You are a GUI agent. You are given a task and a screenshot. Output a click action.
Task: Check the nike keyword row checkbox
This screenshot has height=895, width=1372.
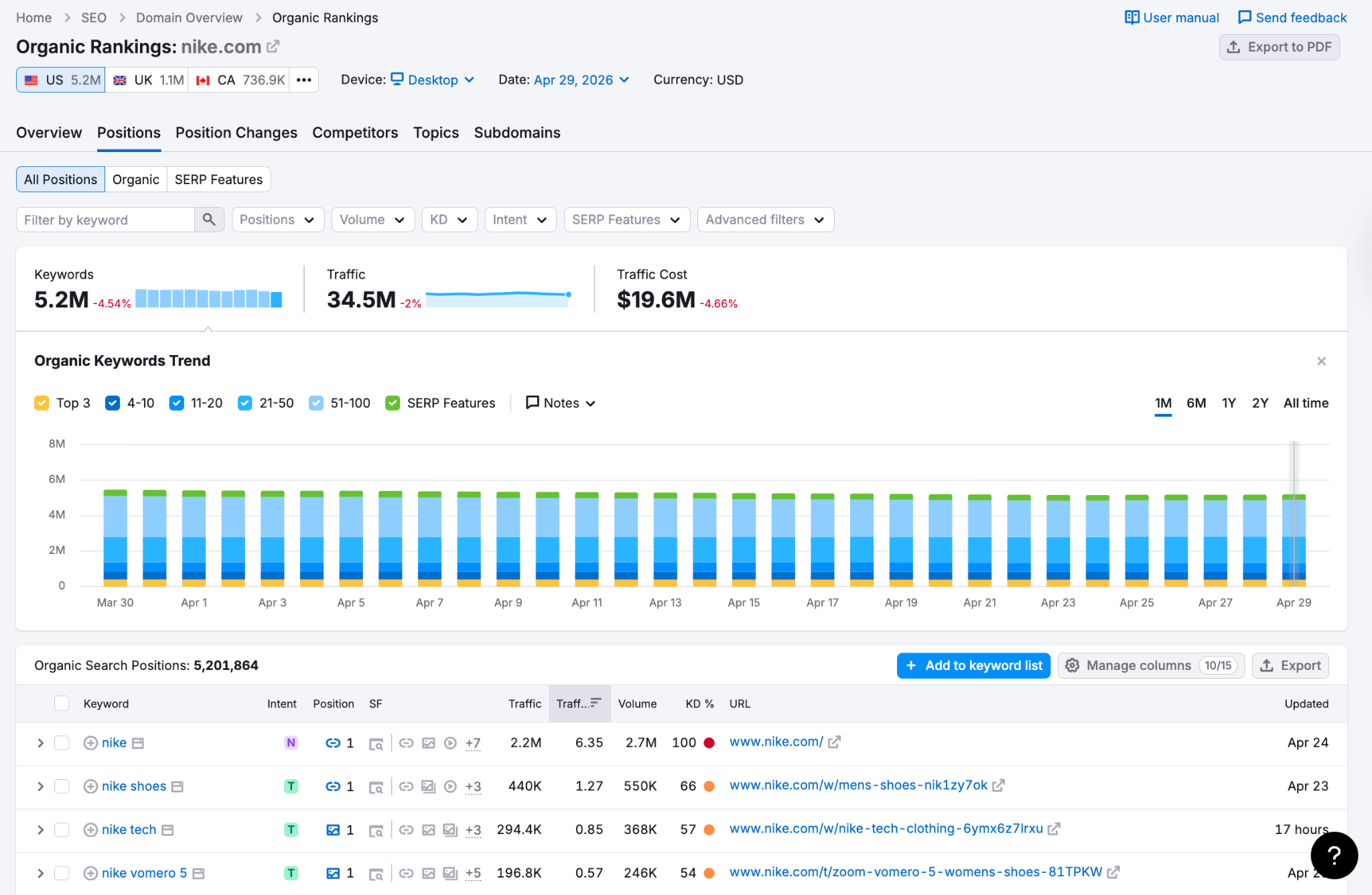[62, 743]
